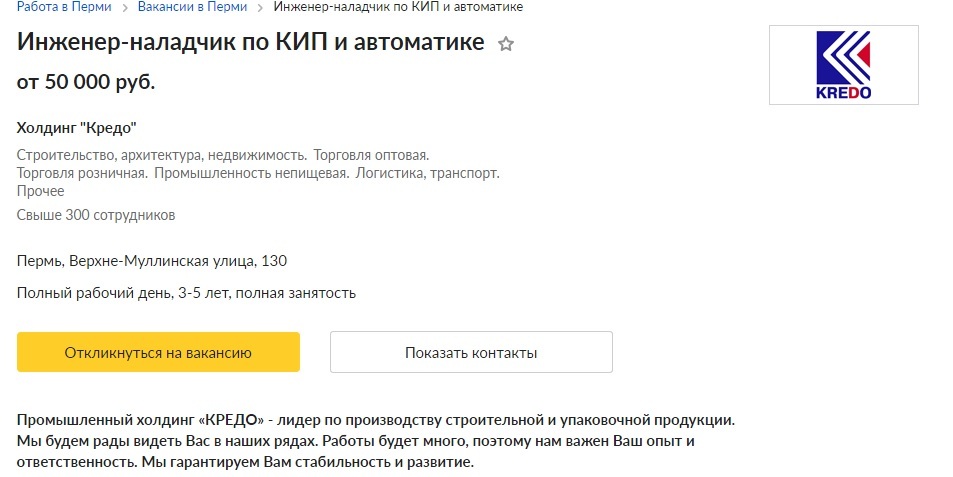Screen dimensions: 953x477
Task: Open the "Промышленность непищевая" industry tag
Action: click(250, 173)
